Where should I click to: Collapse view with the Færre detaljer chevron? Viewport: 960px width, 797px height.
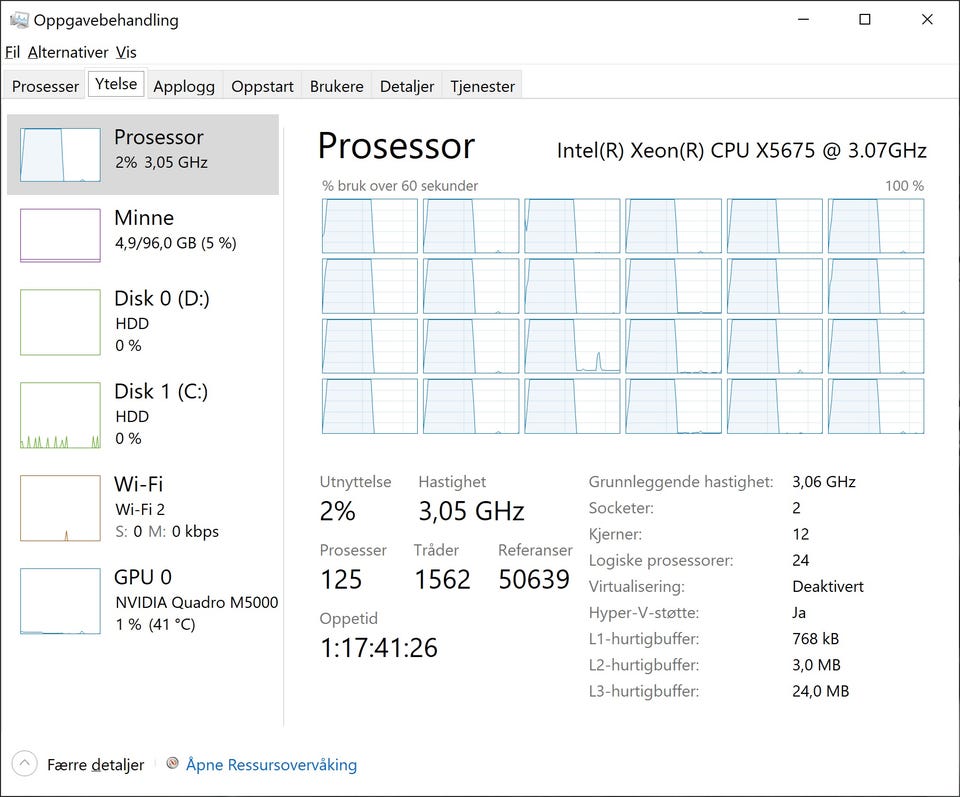tap(25, 764)
